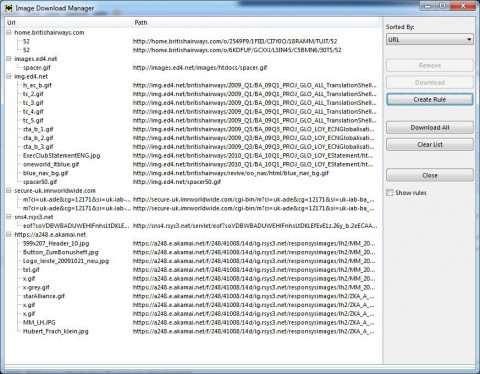This screenshot has height=374, width=480.
Task: Select the img.ed4.net node label
Action: tap(31, 76)
